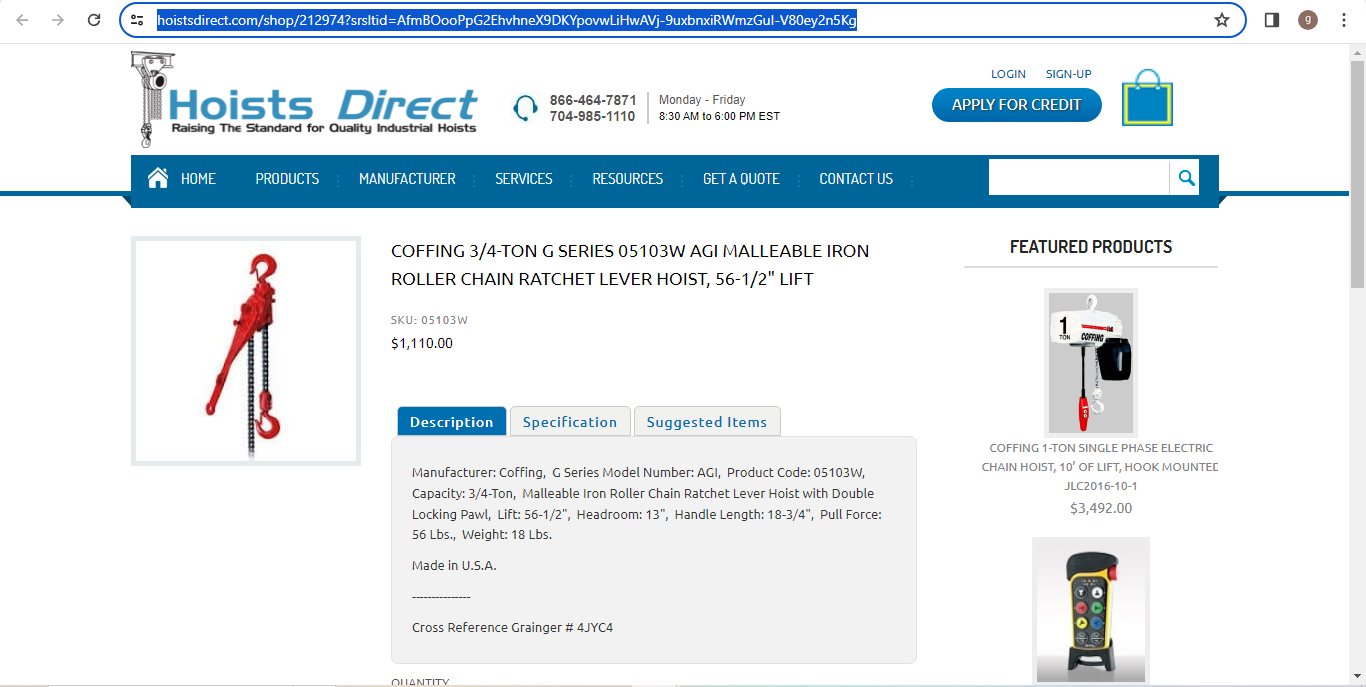Bookmark this page with the star icon

point(1221,20)
